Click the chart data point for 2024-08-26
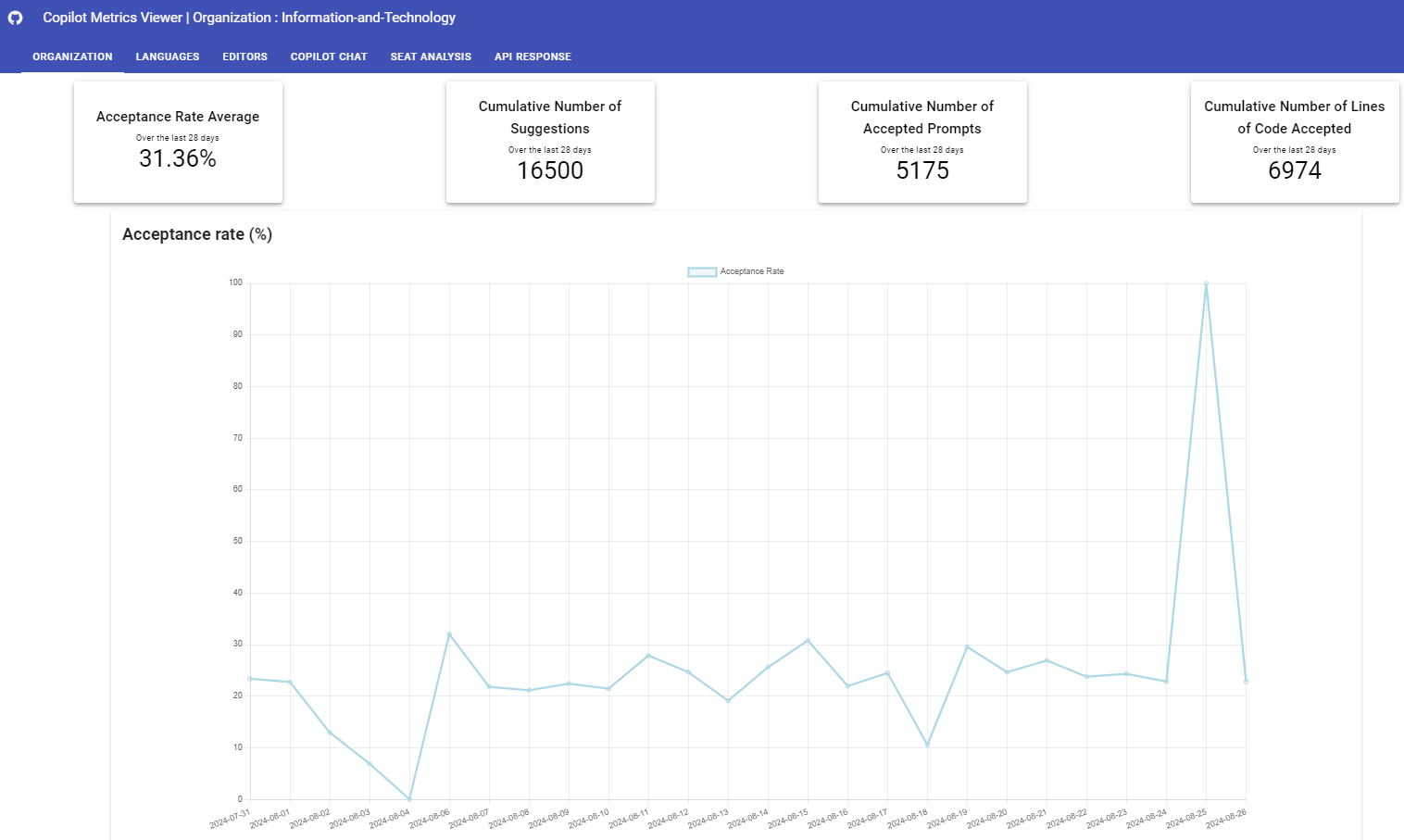1404x840 pixels. (1246, 682)
